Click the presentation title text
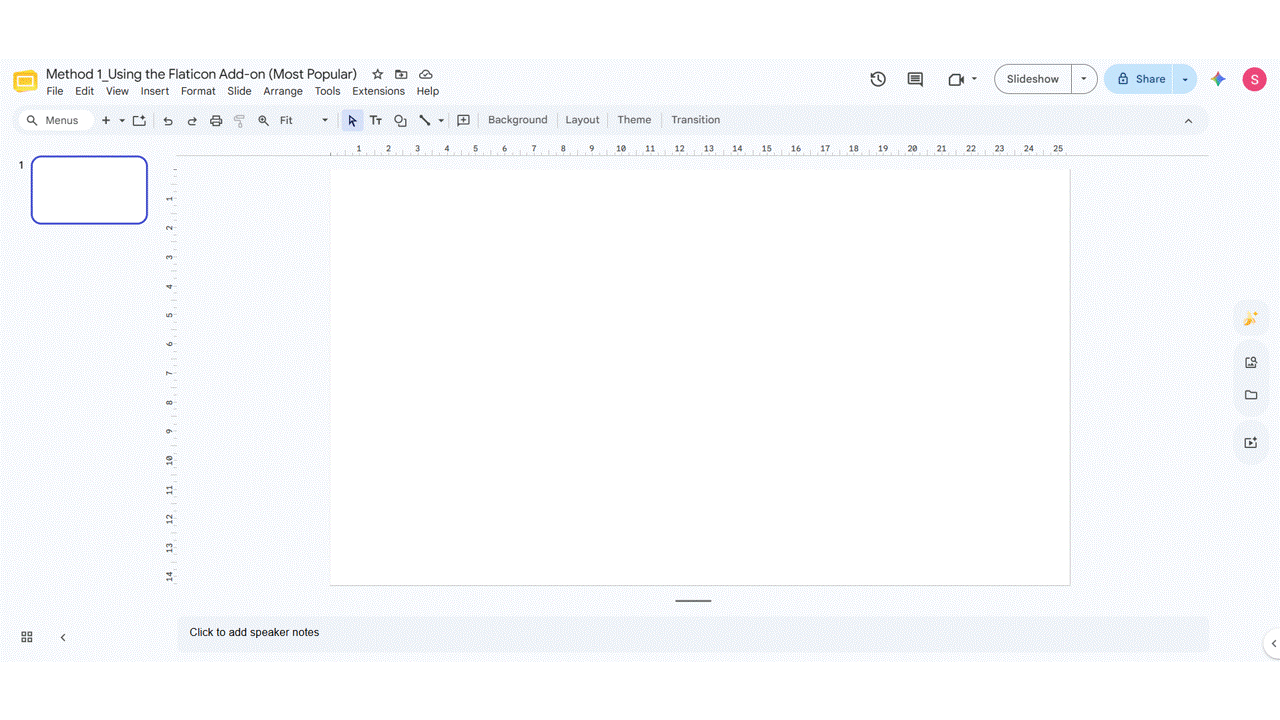This screenshot has height=720, width=1280. pos(201,74)
